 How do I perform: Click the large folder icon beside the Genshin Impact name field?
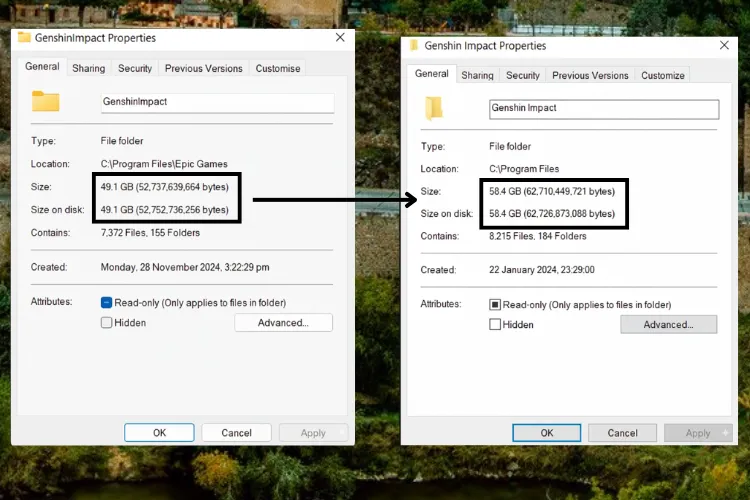[x=435, y=108]
